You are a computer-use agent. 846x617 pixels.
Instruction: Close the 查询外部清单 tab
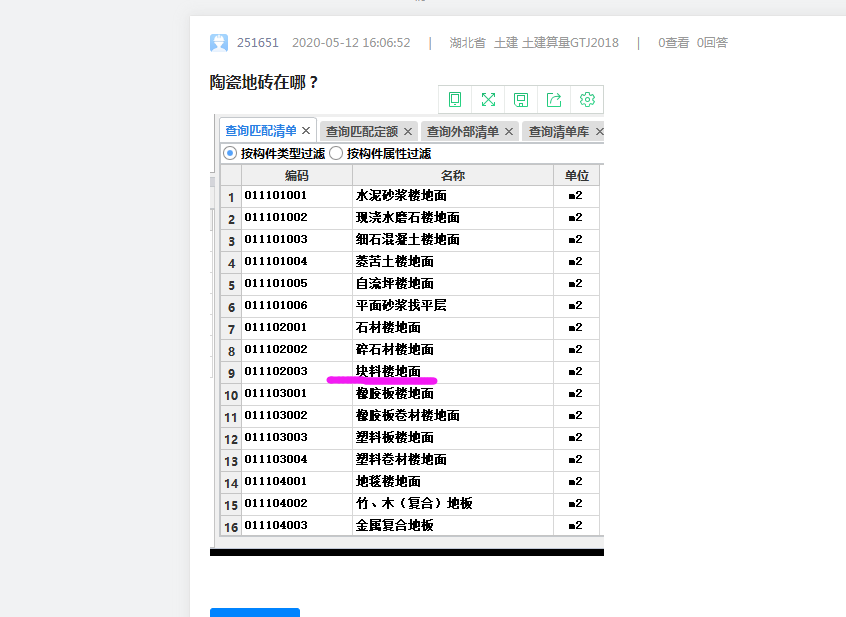tap(509, 132)
